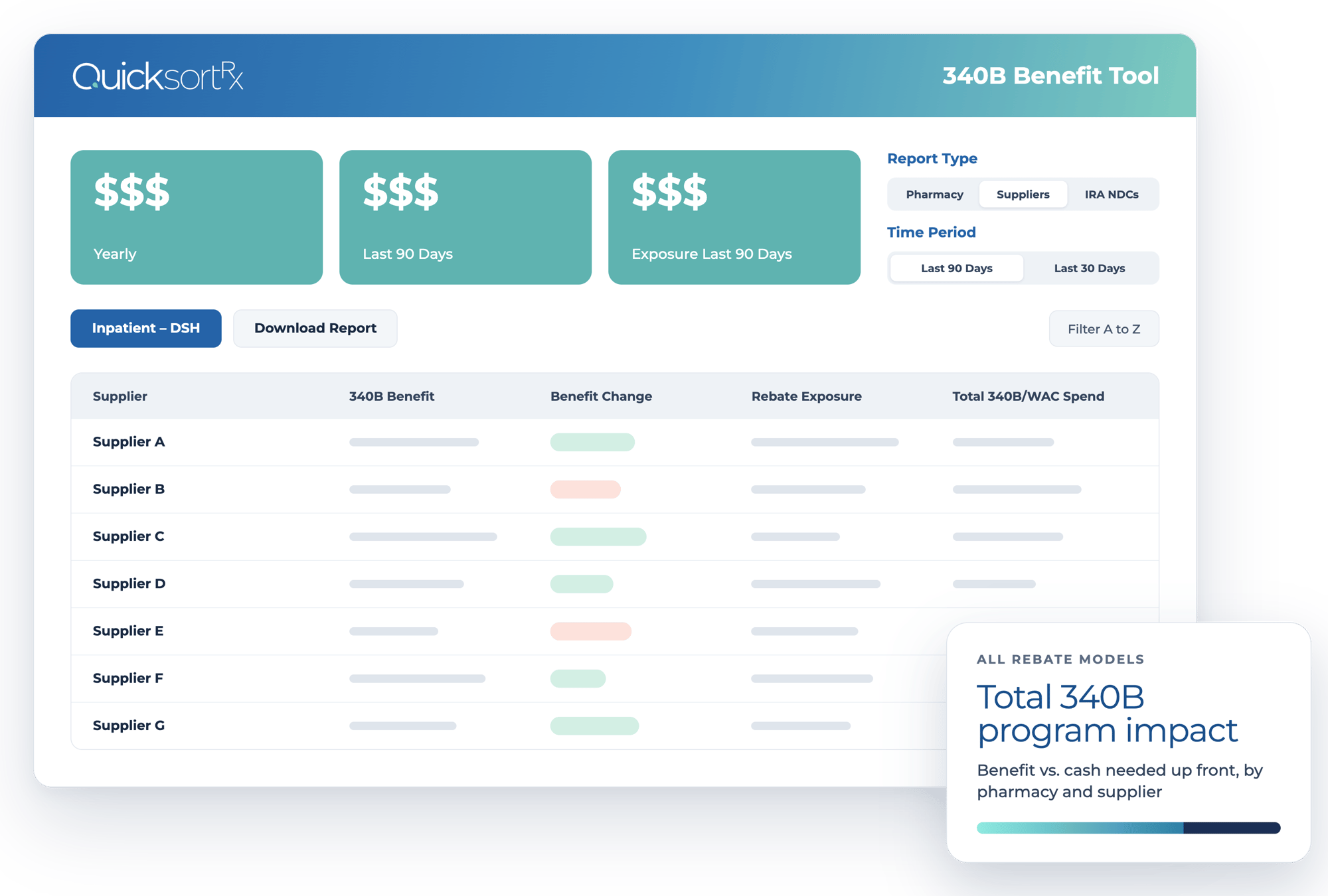The image size is (1328, 896).
Task: Sort by the Rebate Exposure column header
Action: point(806,396)
